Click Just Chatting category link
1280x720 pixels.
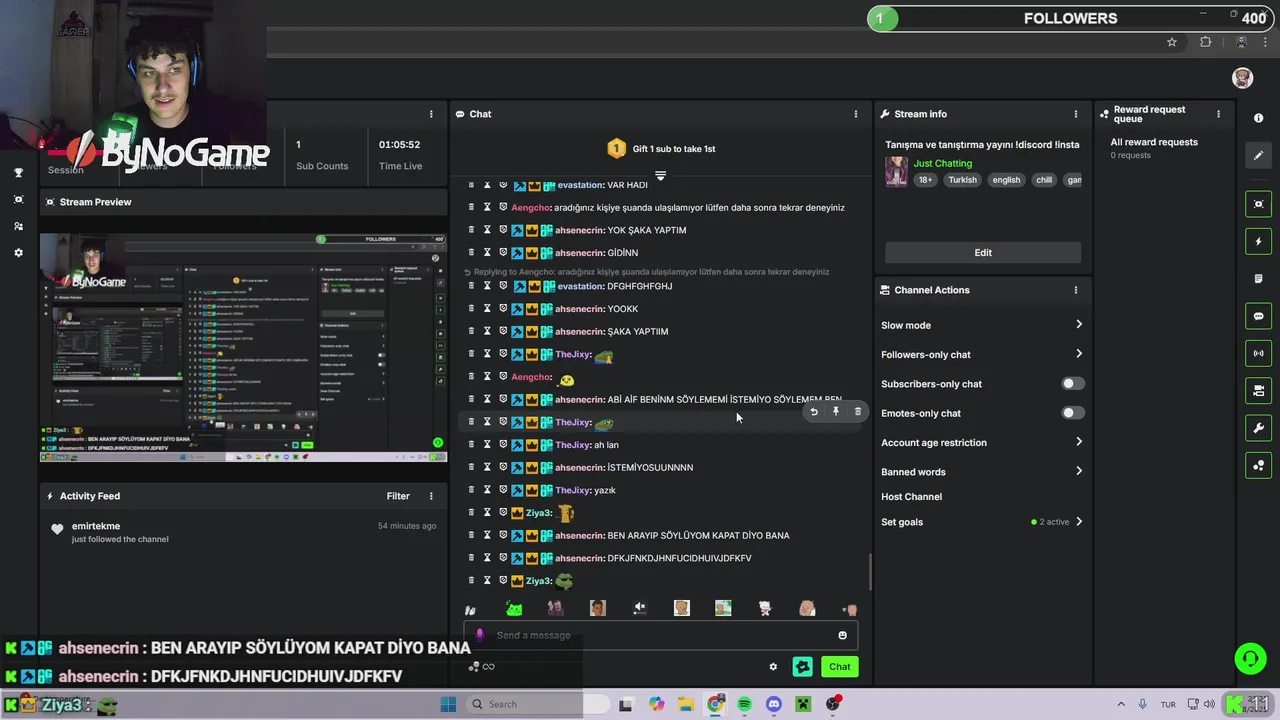click(942, 163)
